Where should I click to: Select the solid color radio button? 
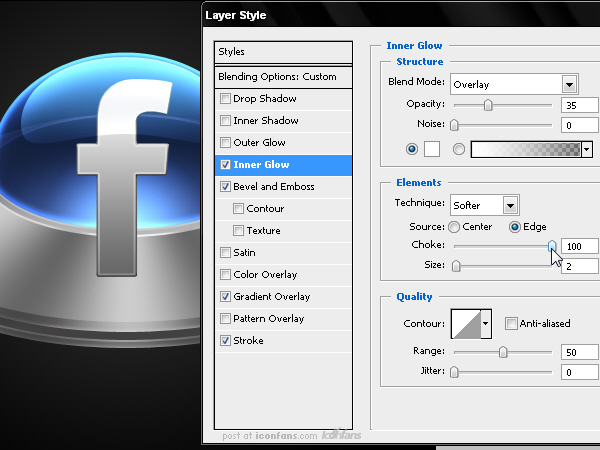(x=412, y=149)
